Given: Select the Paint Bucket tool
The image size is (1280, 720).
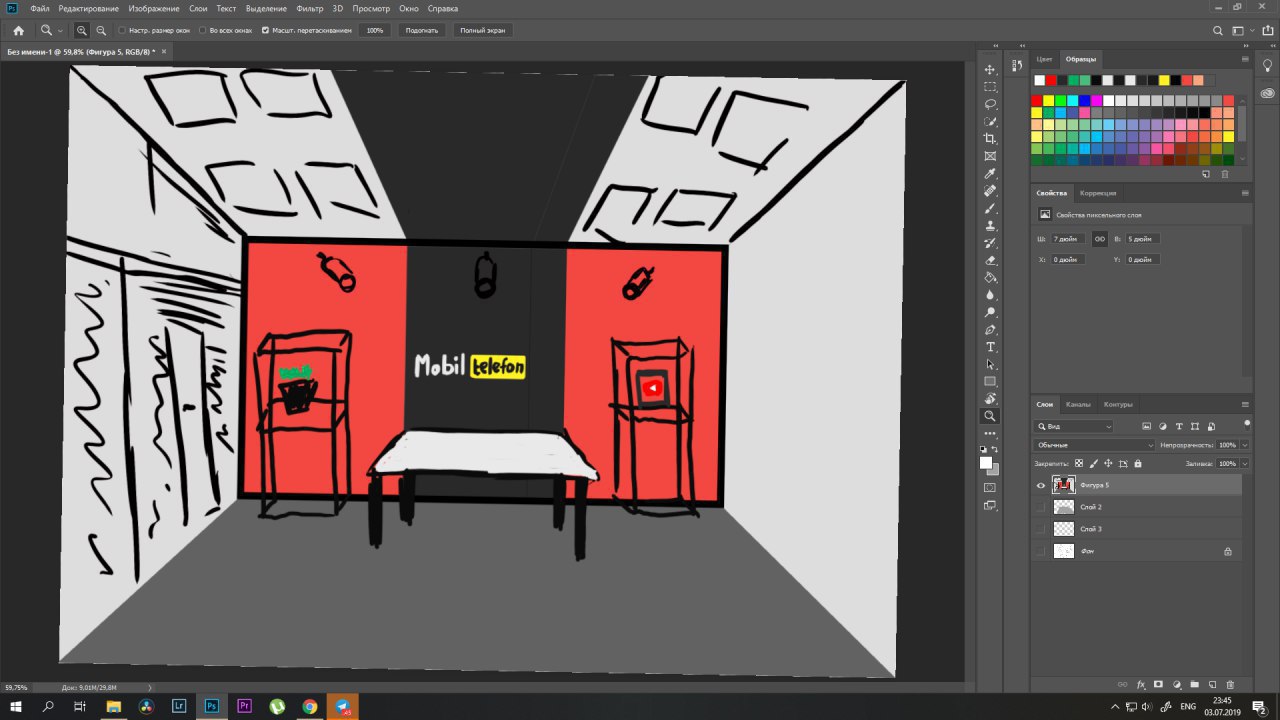Looking at the screenshot, I should click(x=990, y=278).
